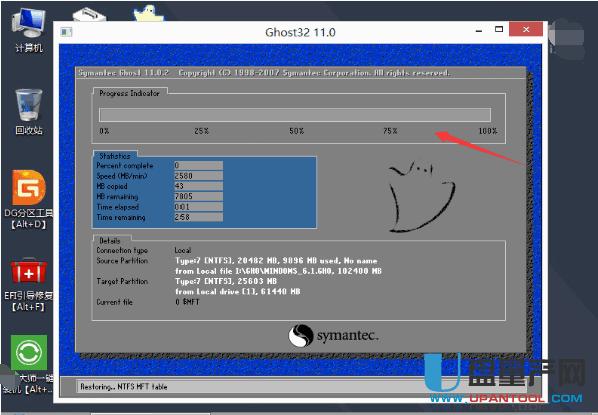Click the Time elapsed value field
This screenshot has width=598, height=415.
(198, 207)
